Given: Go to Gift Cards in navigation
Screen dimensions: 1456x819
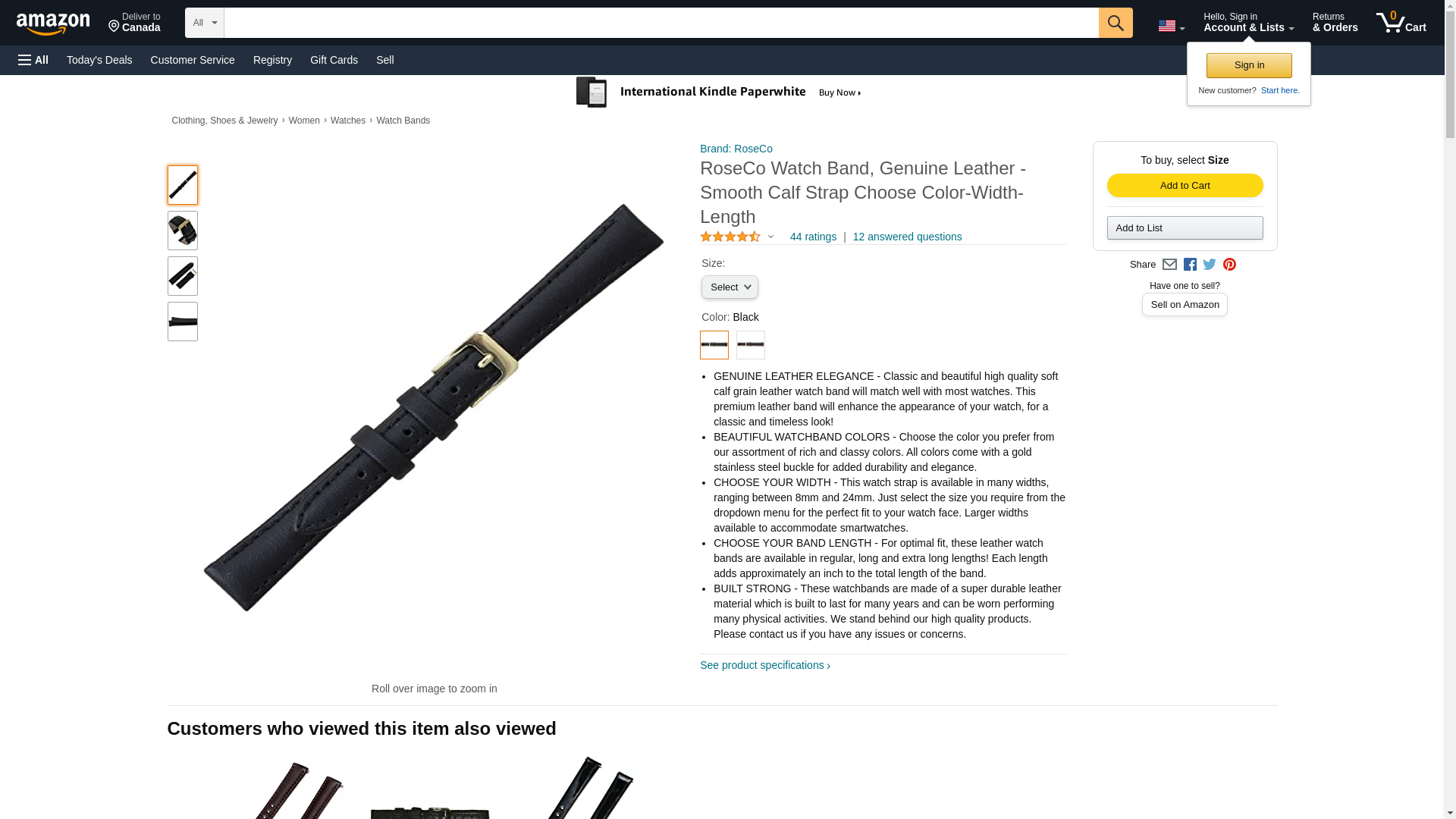Looking at the screenshot, I should 334,60.
